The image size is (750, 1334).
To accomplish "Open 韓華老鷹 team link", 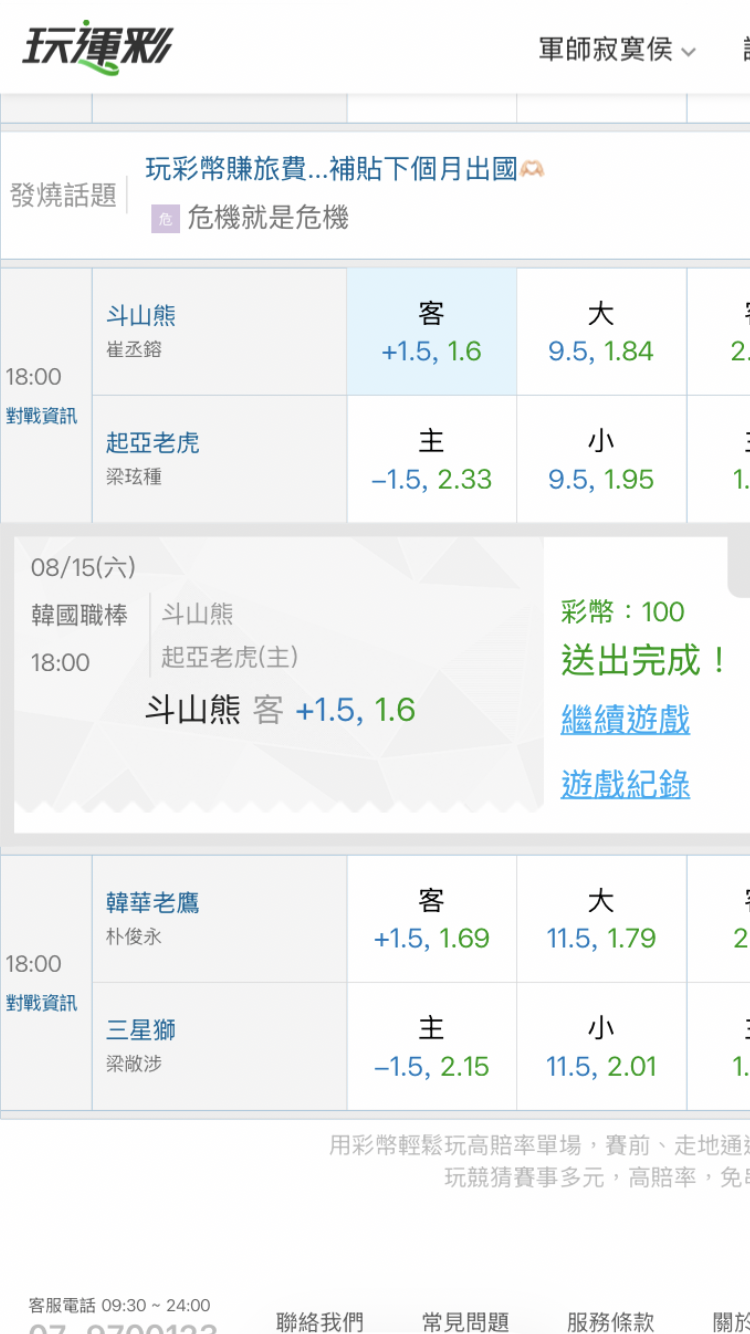I will pos(153,903).
